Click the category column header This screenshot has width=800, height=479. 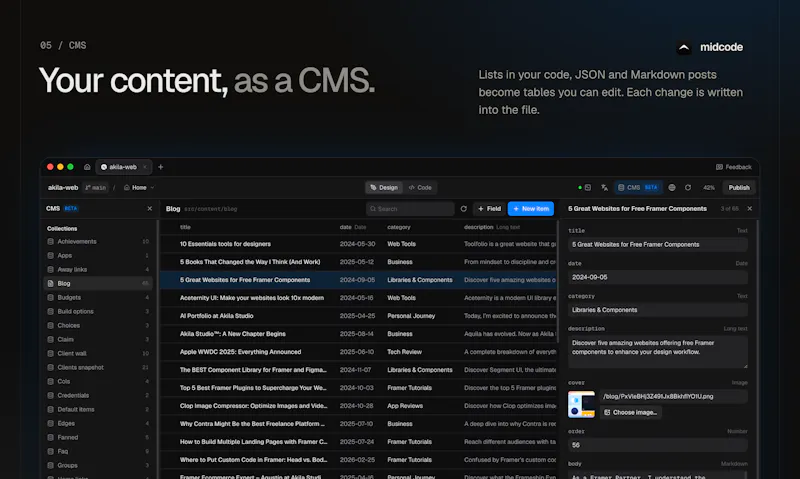pos(398,228)
